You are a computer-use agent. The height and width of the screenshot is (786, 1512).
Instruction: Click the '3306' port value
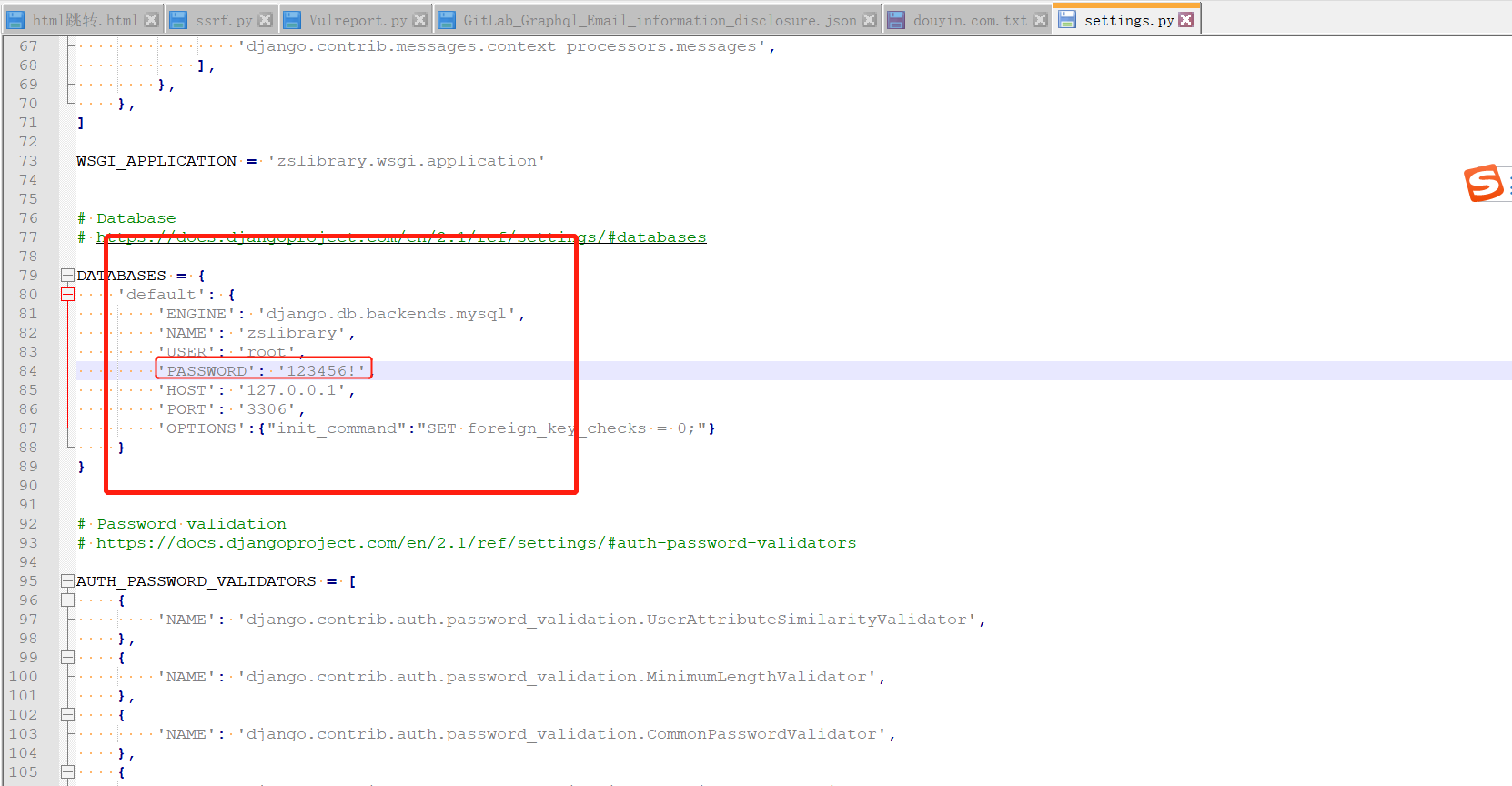[267, 409]
